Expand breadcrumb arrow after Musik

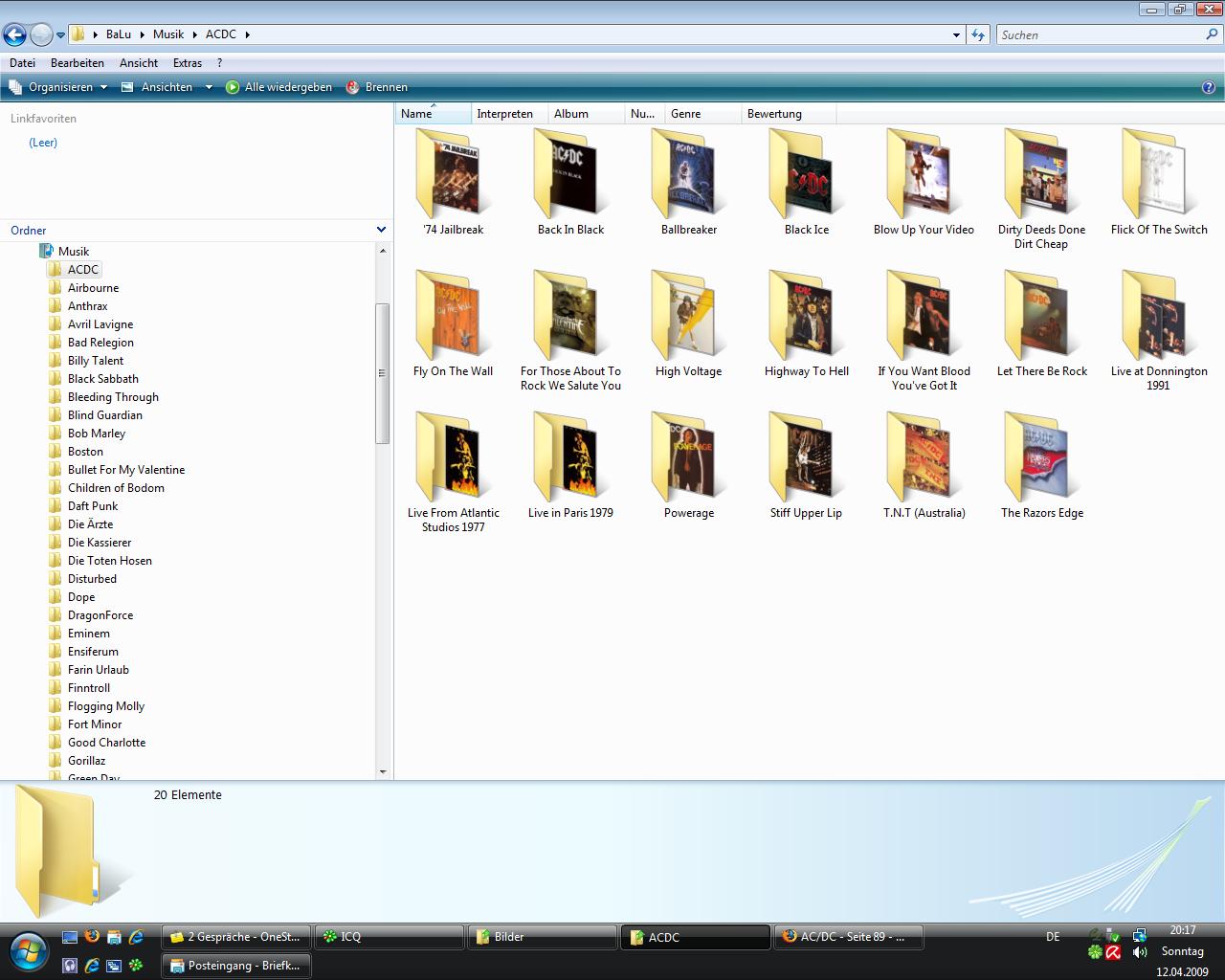(x=195, y=34)
